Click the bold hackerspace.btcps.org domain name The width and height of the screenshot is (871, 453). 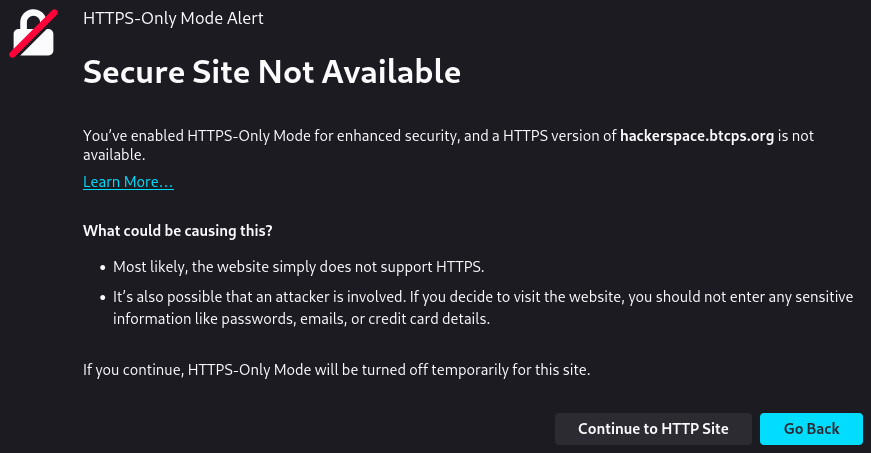click(x=697, y=136)
